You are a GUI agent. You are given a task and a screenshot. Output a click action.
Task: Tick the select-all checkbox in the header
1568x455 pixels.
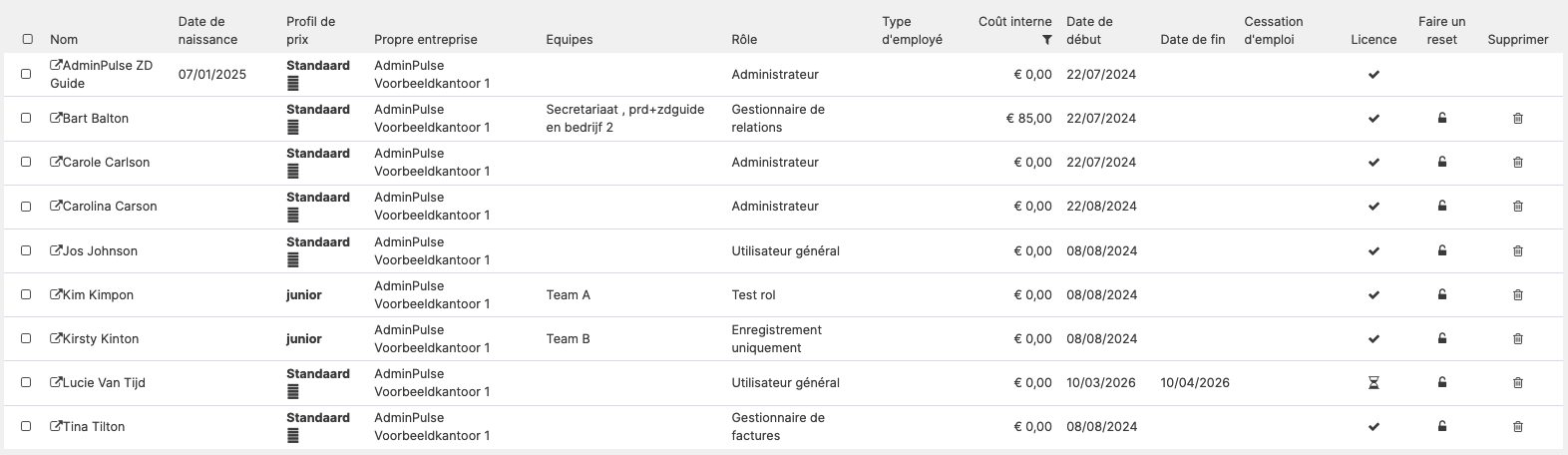point(27,40)
